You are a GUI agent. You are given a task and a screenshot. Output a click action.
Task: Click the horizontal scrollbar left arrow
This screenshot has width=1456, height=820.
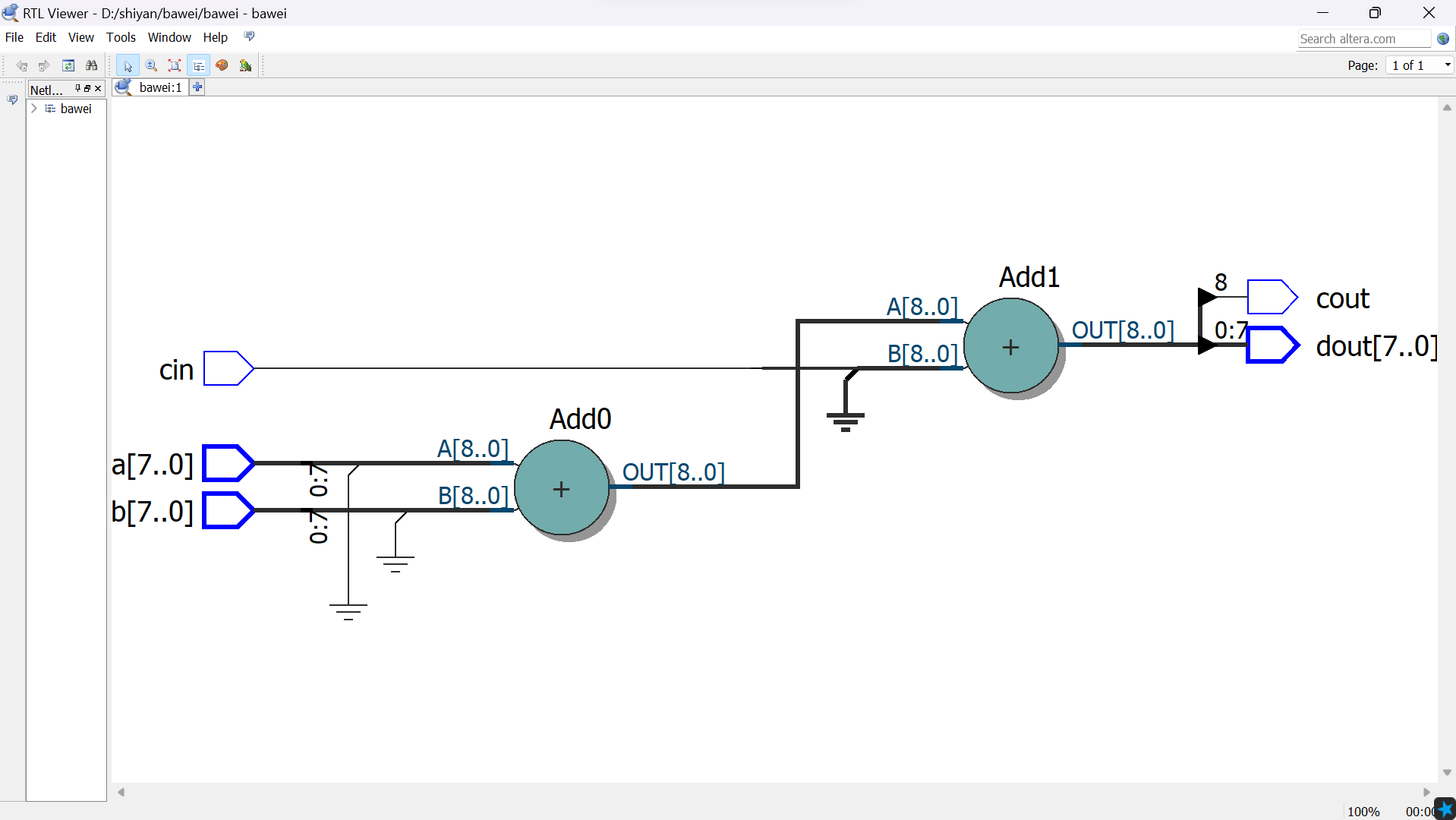point(121,792)
